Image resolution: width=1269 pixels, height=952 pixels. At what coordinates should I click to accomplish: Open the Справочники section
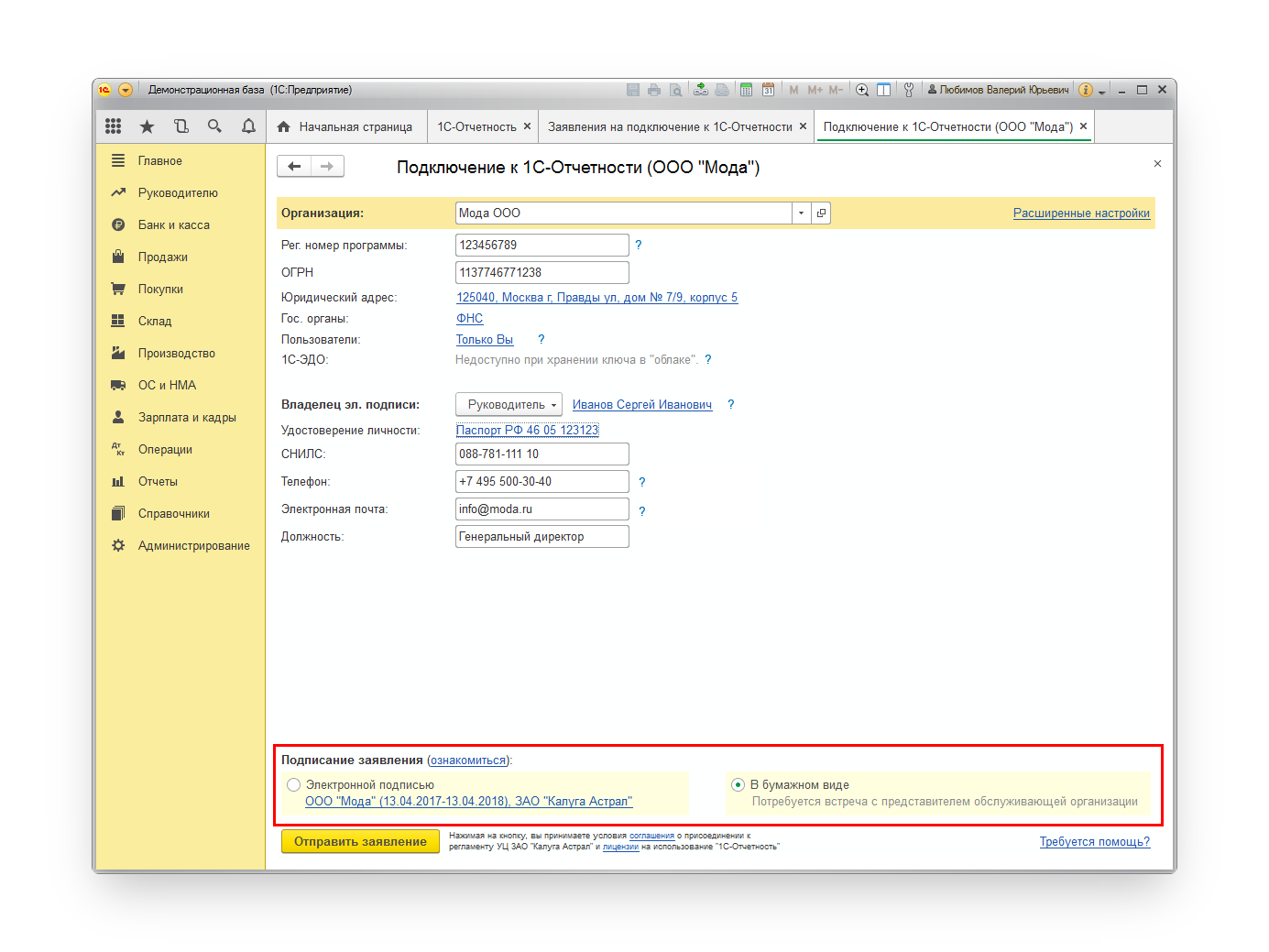[x=180, y=513]
